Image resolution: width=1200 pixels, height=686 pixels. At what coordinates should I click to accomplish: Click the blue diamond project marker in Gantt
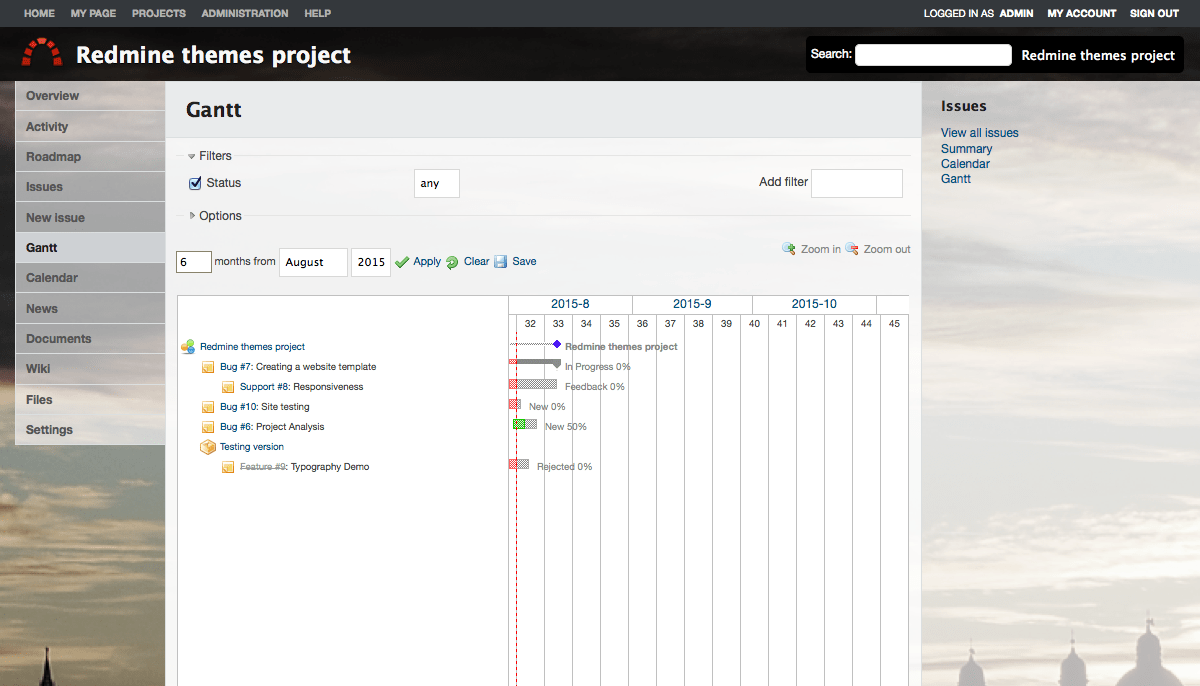pos(557,344)
